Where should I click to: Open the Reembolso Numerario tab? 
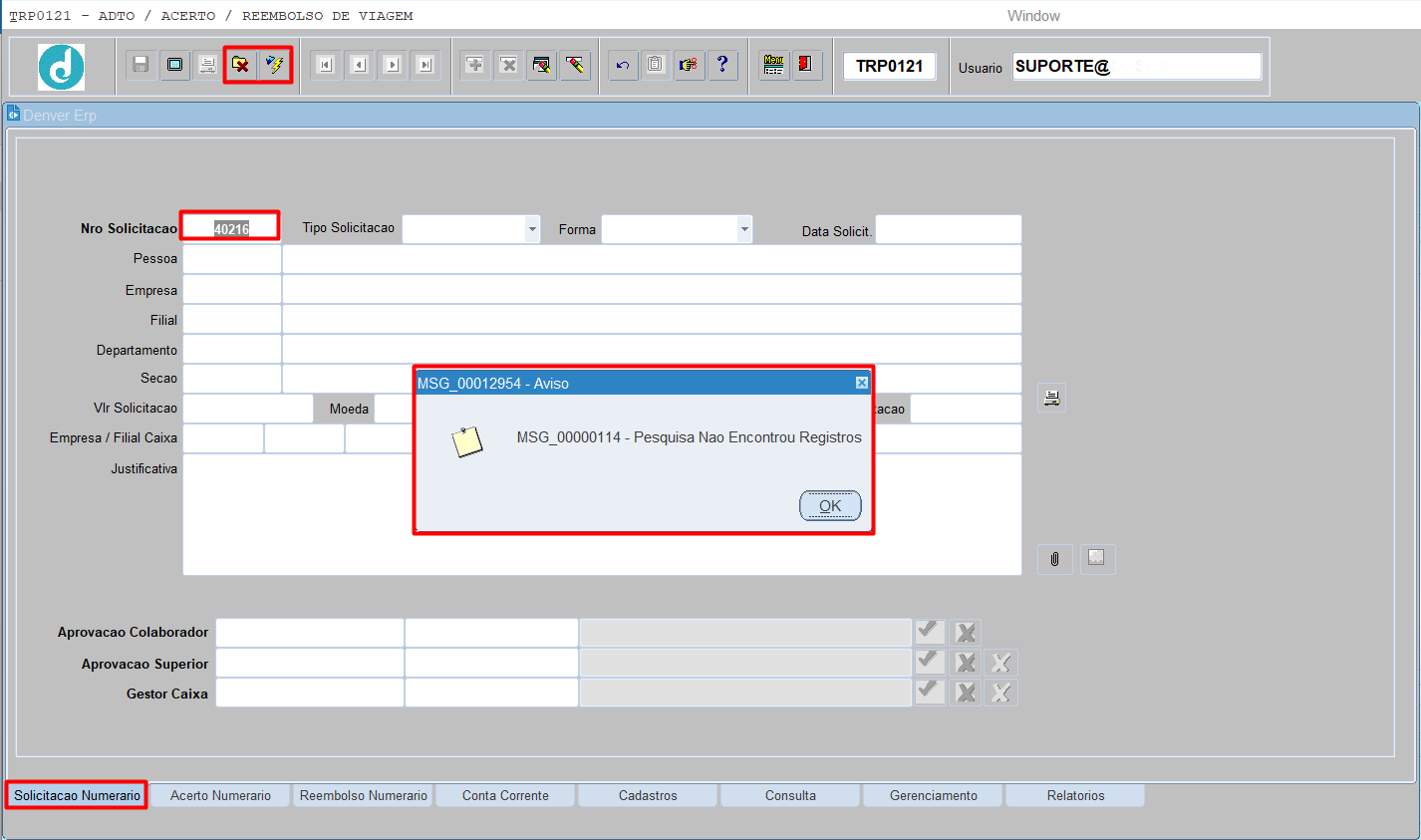tap(363, 795)
